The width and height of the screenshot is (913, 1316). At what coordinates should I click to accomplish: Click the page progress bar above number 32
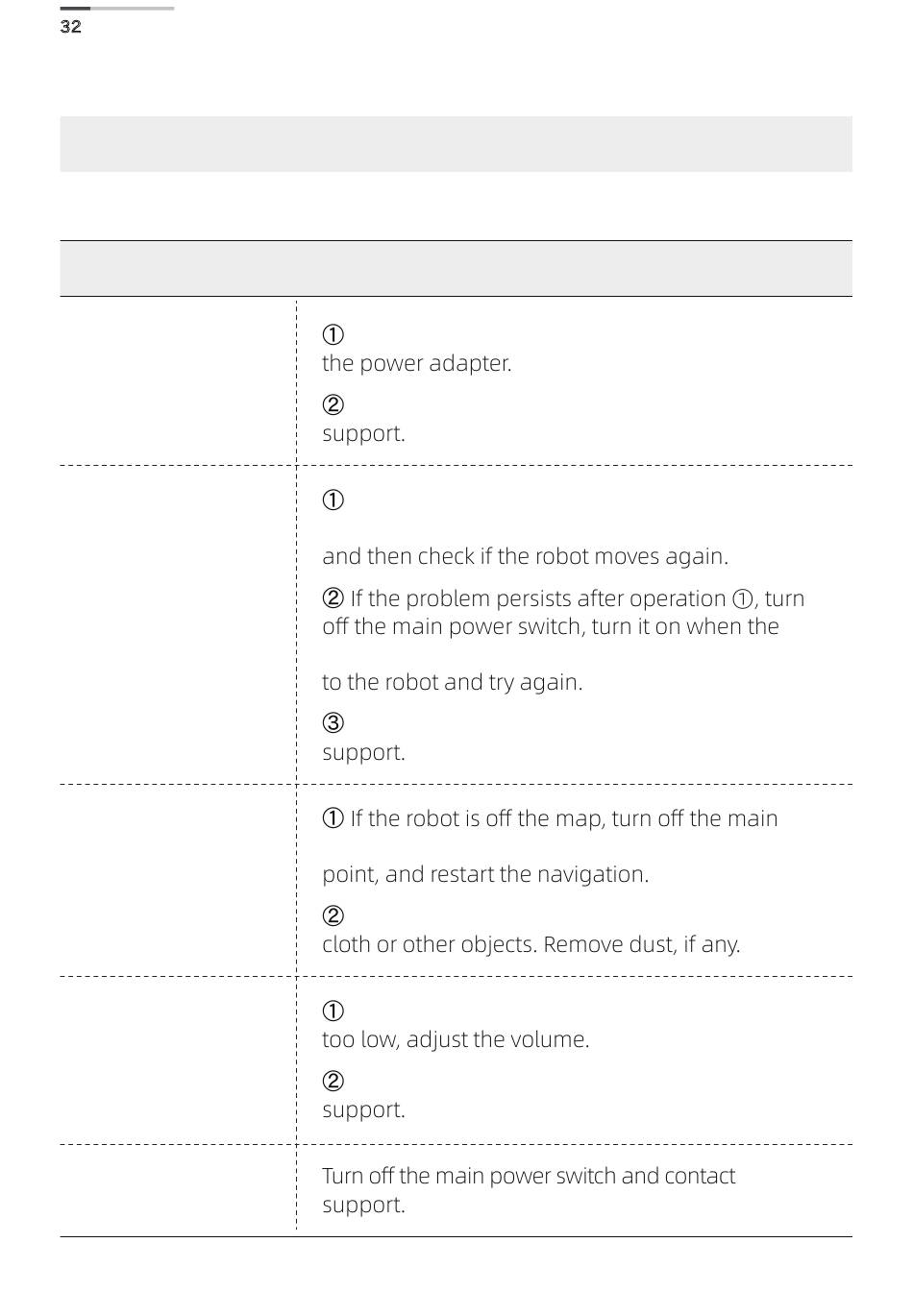117,9
